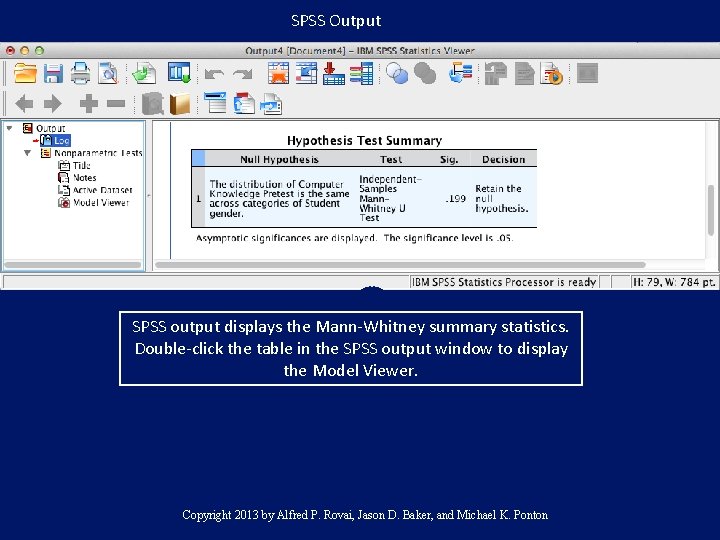Select Output in the outline tree
Viewport: 720px width, 540px height.
tap(51, 129)
